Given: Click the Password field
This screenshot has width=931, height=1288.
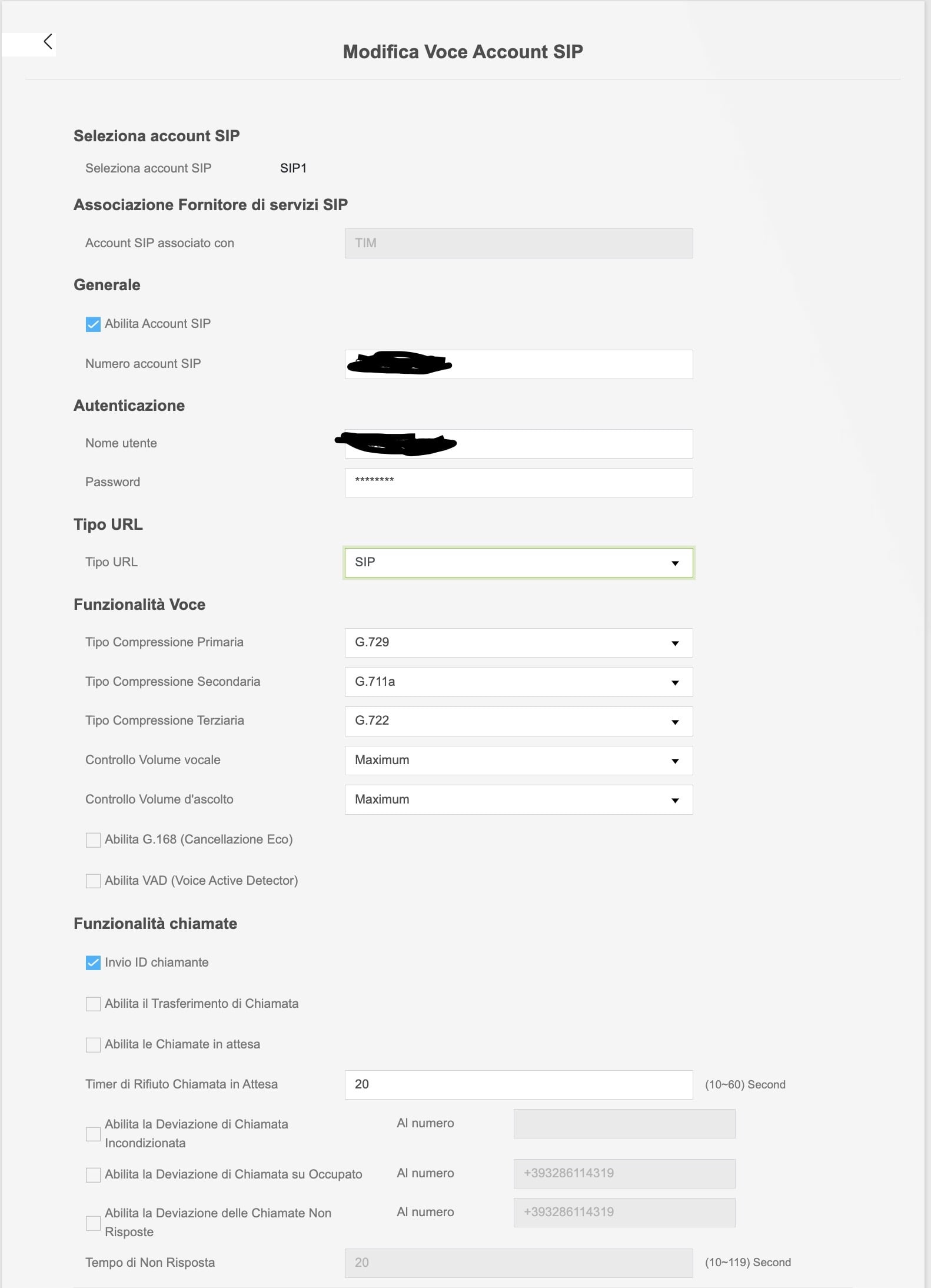Looking at the screenshot, I should coord(518,482).
